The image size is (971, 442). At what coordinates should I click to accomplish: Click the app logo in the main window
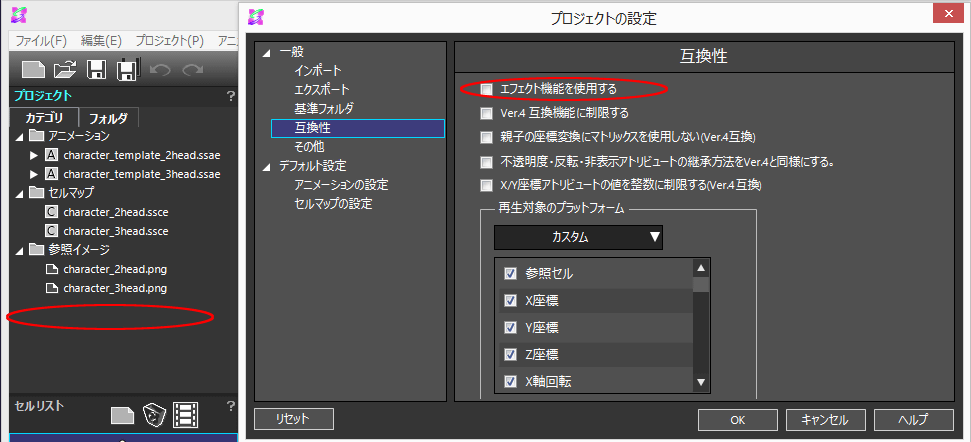click(19, 15)
